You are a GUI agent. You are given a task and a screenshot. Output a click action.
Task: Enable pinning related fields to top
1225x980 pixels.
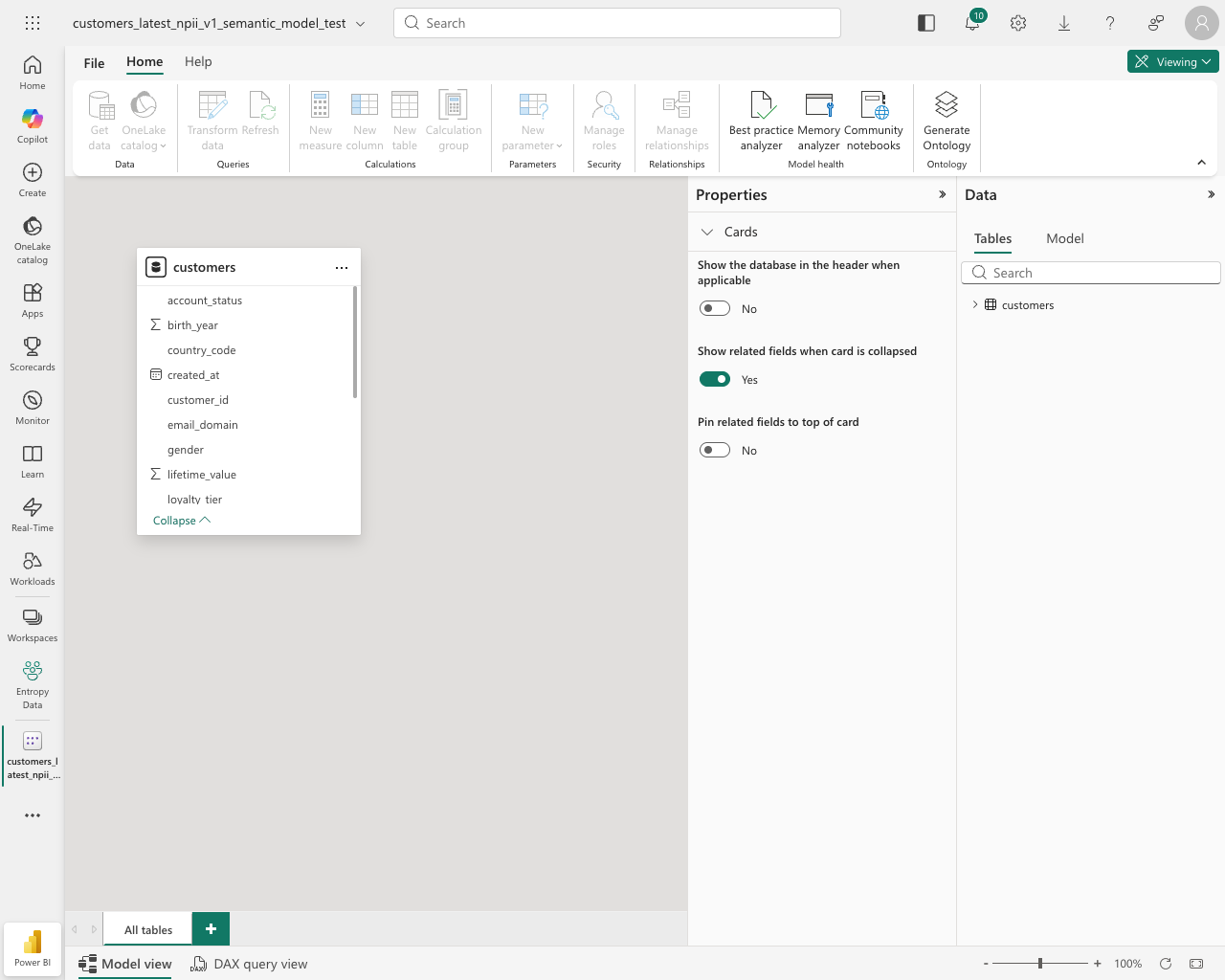coord(714,450)
